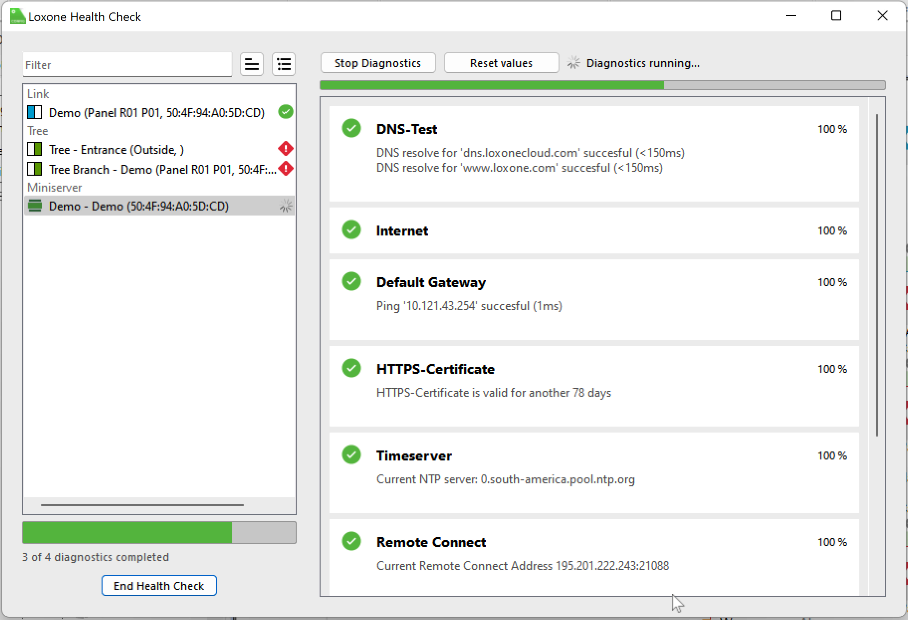The width and height of the screenshot is (908, 620).
Task: Click the green checkmark on the Link Demo row
Action: click(286, 112)
